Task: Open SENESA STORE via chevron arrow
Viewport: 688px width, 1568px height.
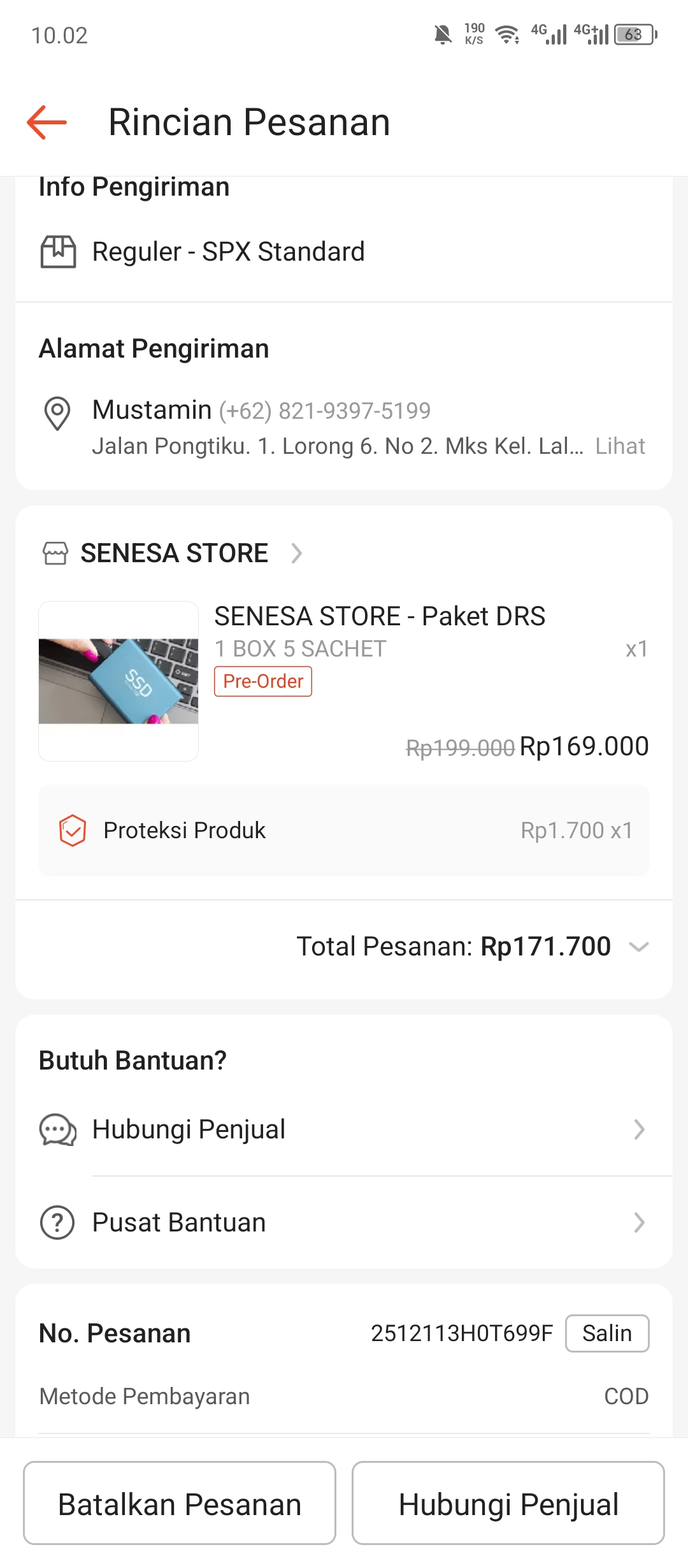Action: click(x=296, y=553)
